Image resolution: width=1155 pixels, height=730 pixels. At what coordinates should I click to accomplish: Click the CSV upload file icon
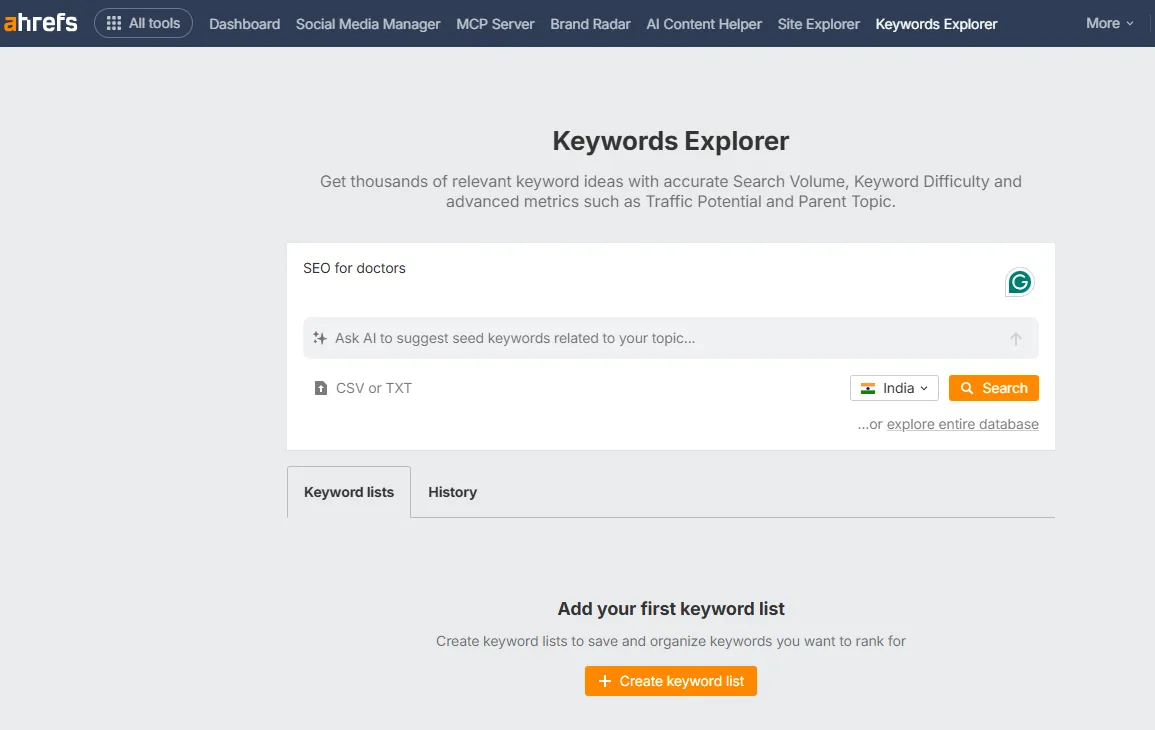321,388
